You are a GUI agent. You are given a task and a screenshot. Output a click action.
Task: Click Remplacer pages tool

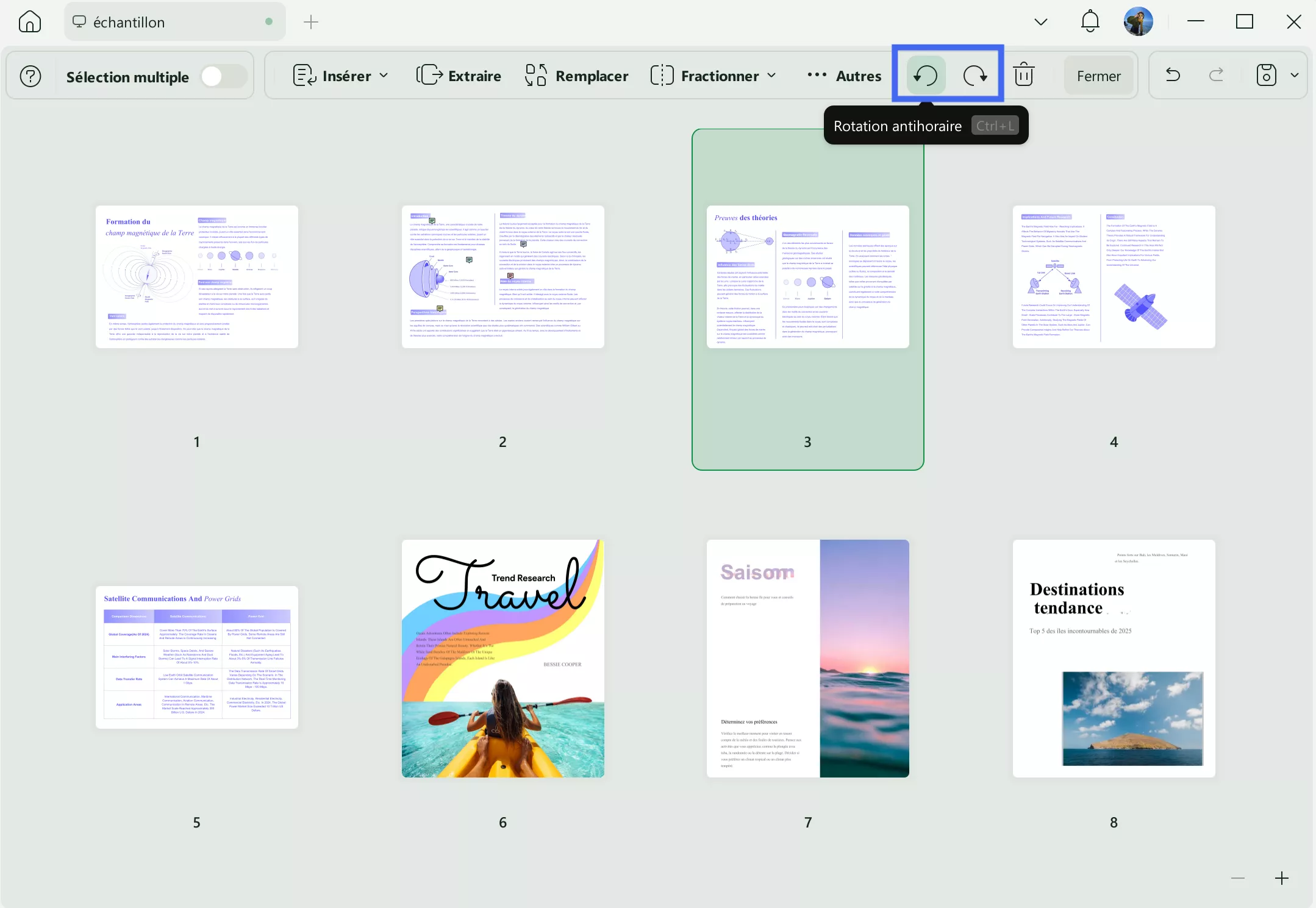point(576,76)
